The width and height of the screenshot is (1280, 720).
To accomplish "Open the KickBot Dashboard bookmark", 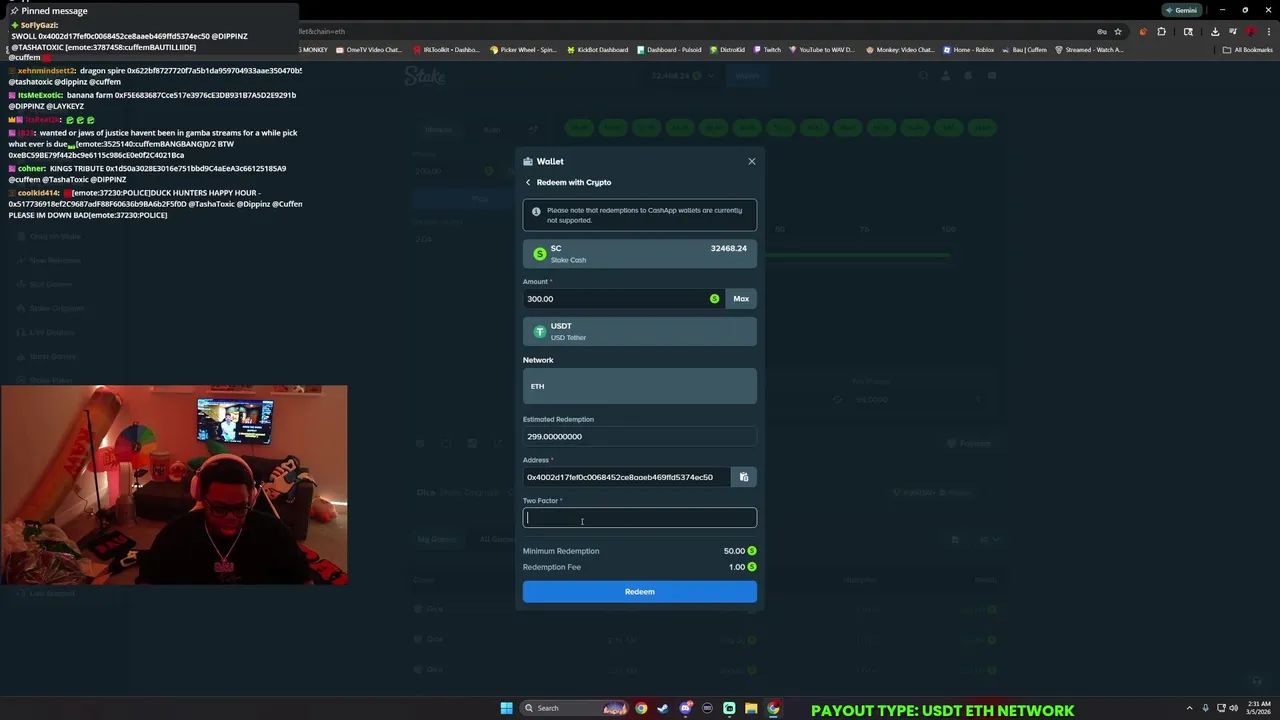I will coord(598,49).
